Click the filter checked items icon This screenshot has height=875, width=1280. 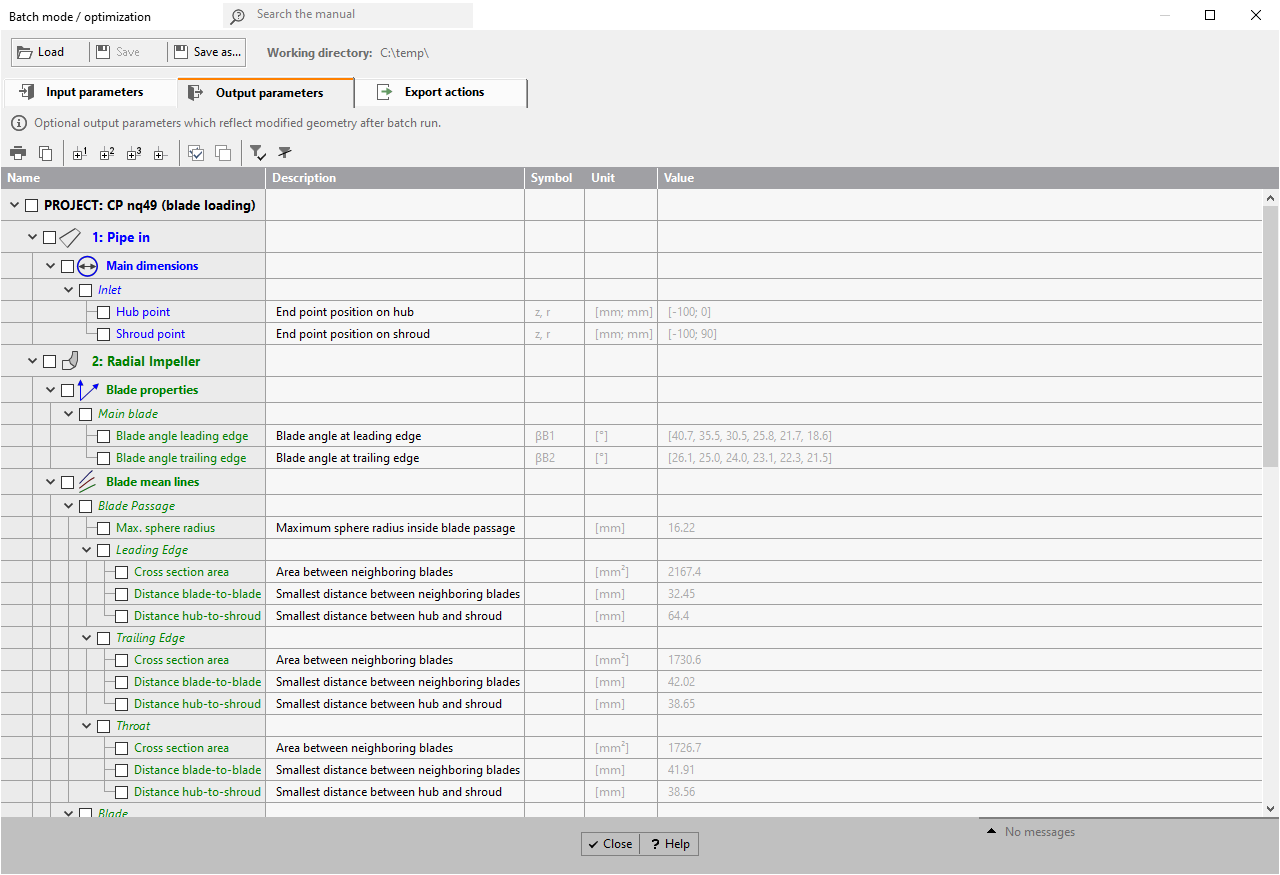[x=258, y=153]
